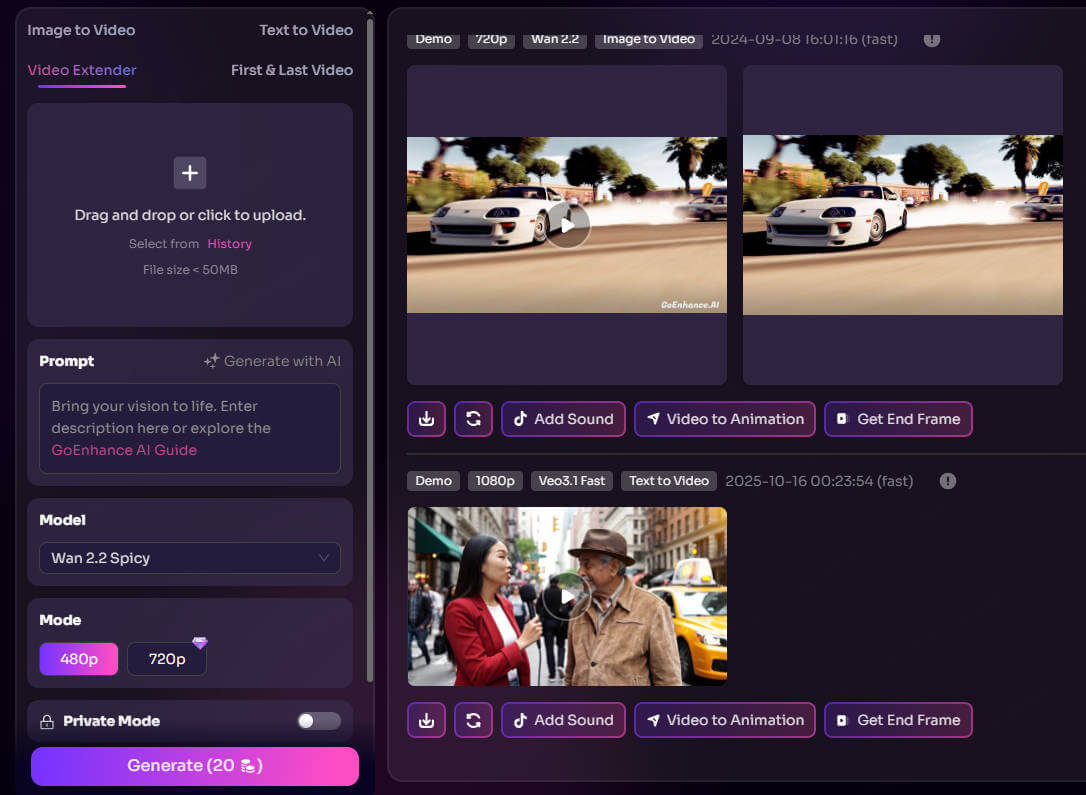Image resolution: width=1086 pixels, height=795 pixels.
Task: Regenerate the white sports car video
Action: (x=473, y=419)
